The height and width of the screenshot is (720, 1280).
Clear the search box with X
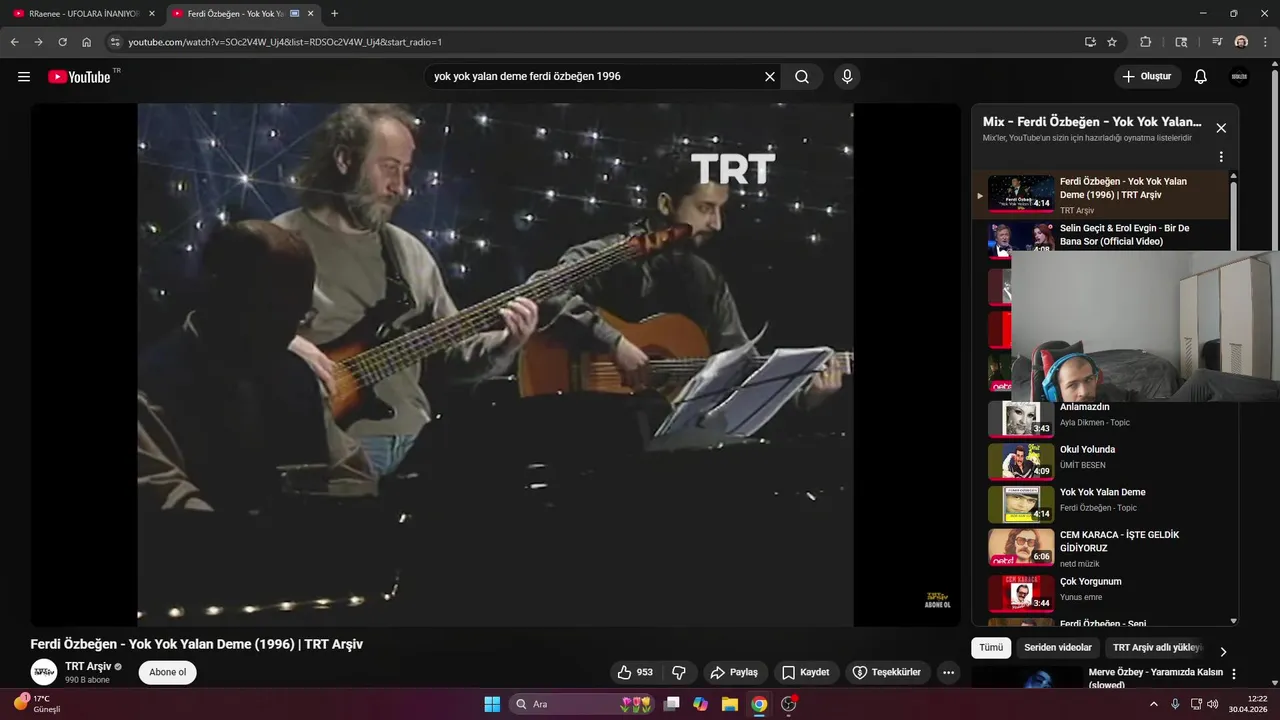tap(770, 77)
